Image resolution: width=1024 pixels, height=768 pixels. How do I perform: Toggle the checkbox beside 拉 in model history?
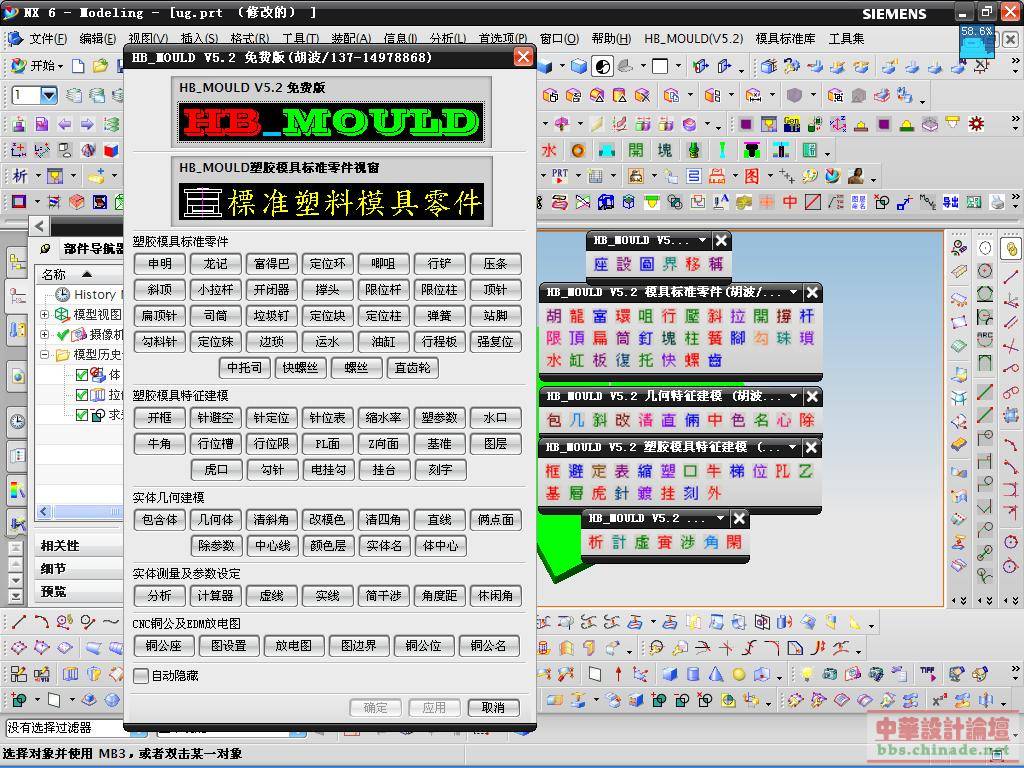click(82, 395)
